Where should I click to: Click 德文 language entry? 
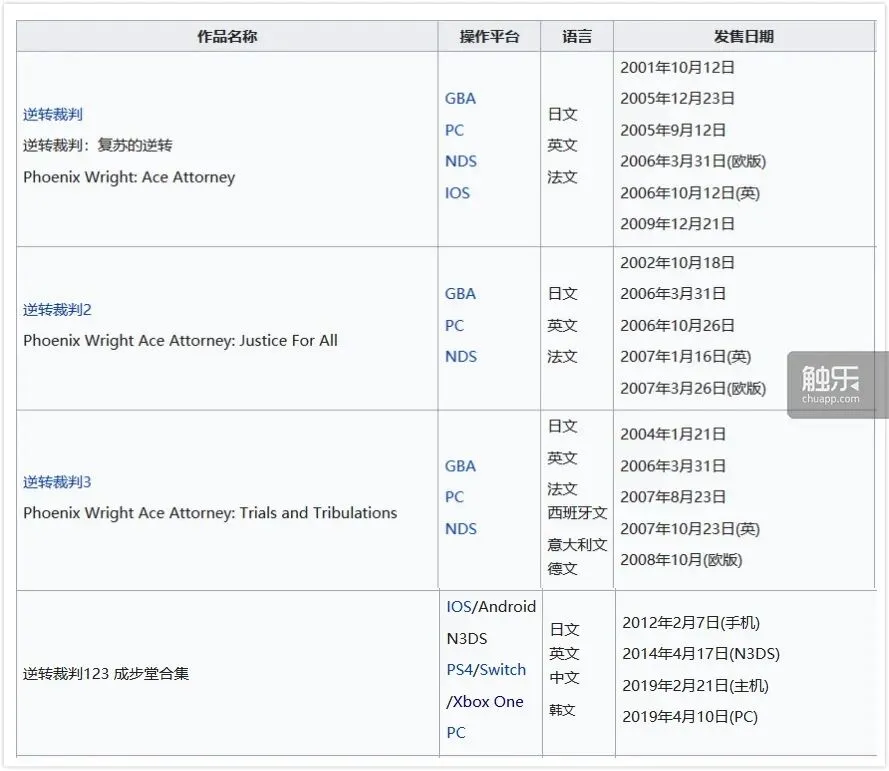coord(562,569)
